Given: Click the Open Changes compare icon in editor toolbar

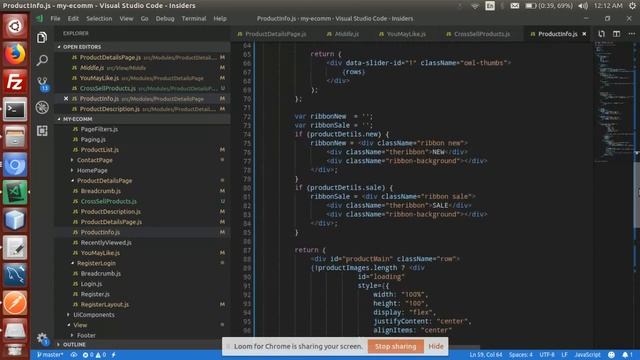Looking at the screenshot, I should pyautogui.click(x=601, y=34).
